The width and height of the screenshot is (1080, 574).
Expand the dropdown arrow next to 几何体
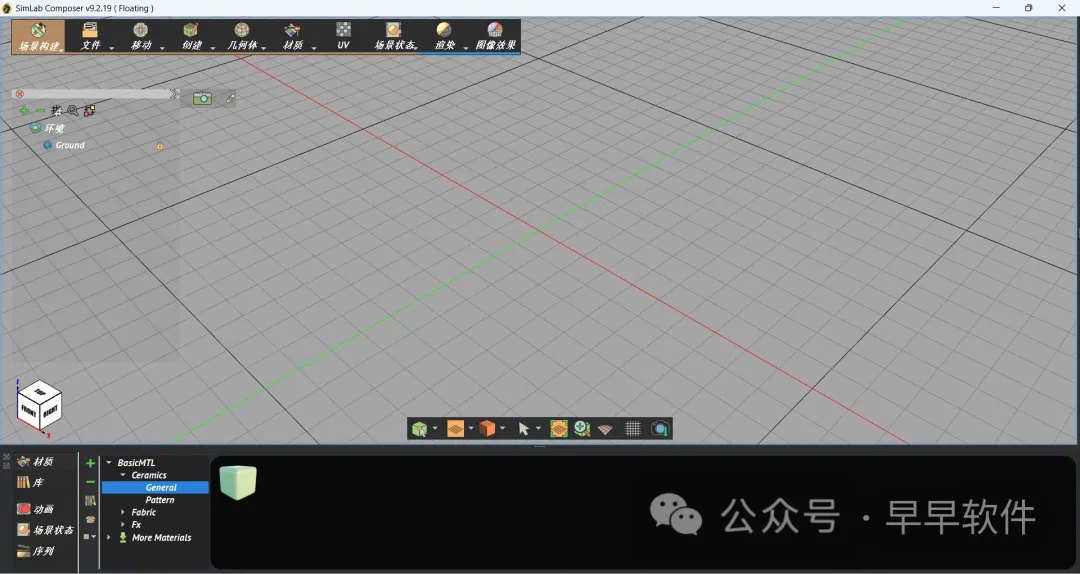point(264,48)
